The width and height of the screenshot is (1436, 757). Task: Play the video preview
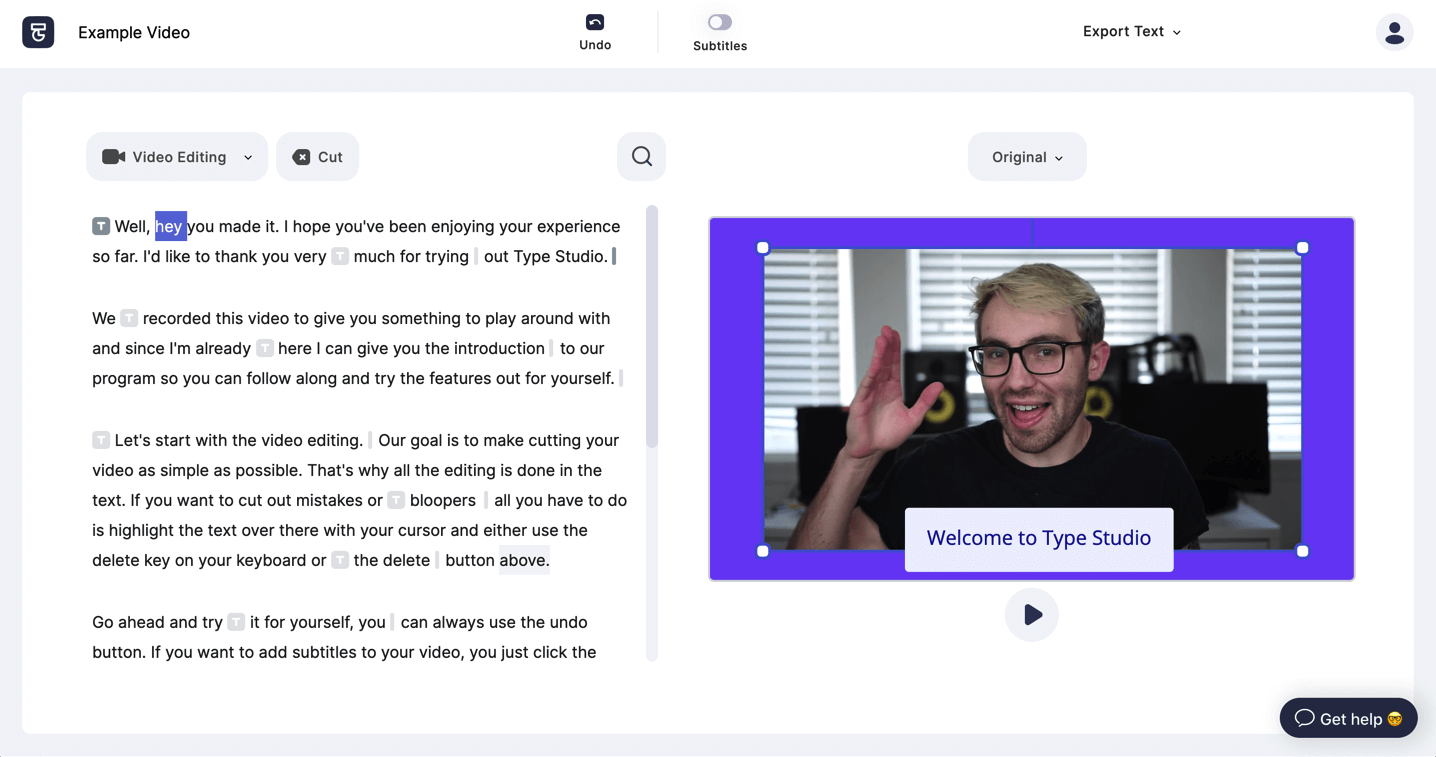click(1032, 615)
